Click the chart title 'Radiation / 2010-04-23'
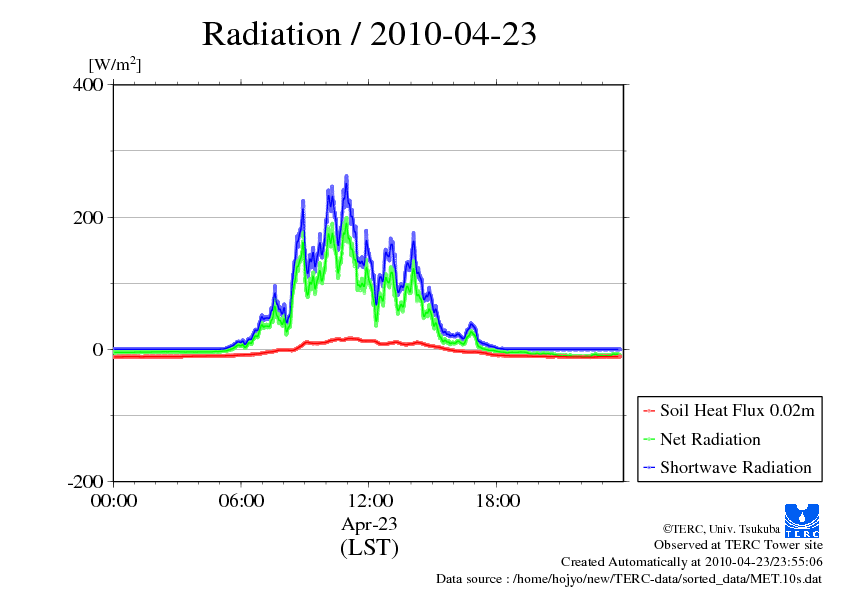This screenshot has height=595, width=842. [369, 34]
